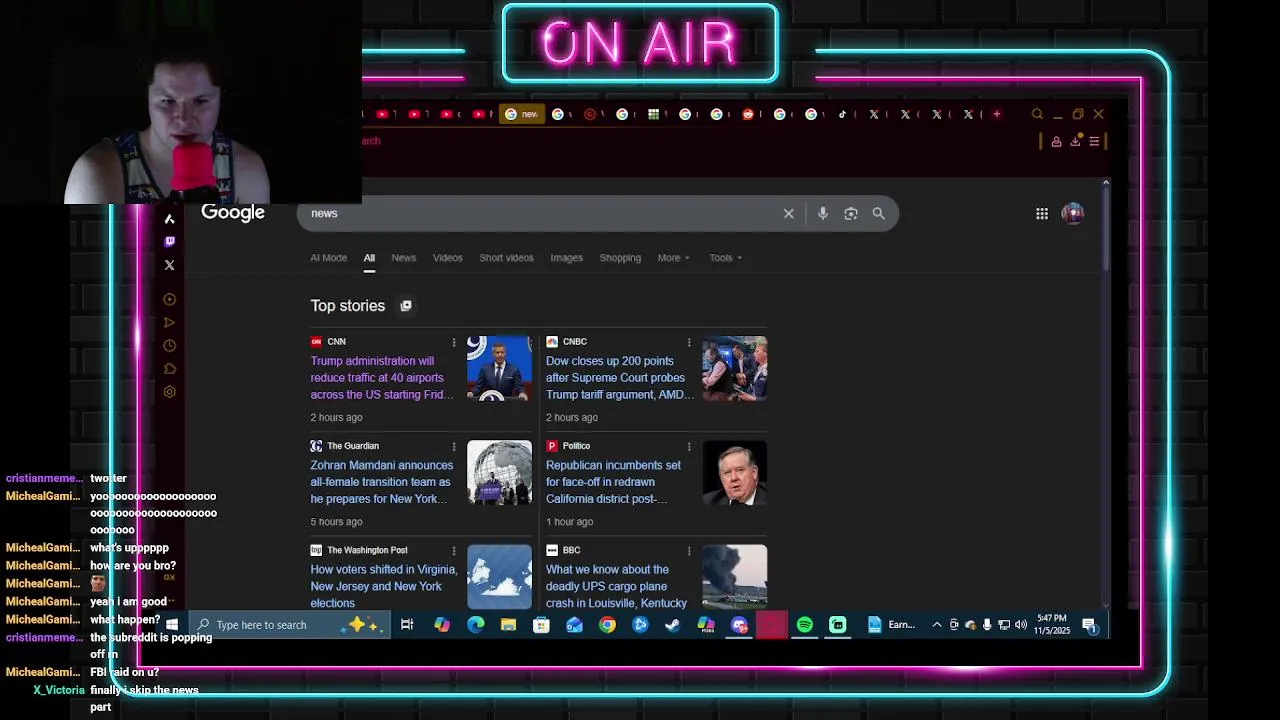Show hidden system tray icons chevron
The height and width of the screenshot is (720, 1280).
(x=936, y=625)
